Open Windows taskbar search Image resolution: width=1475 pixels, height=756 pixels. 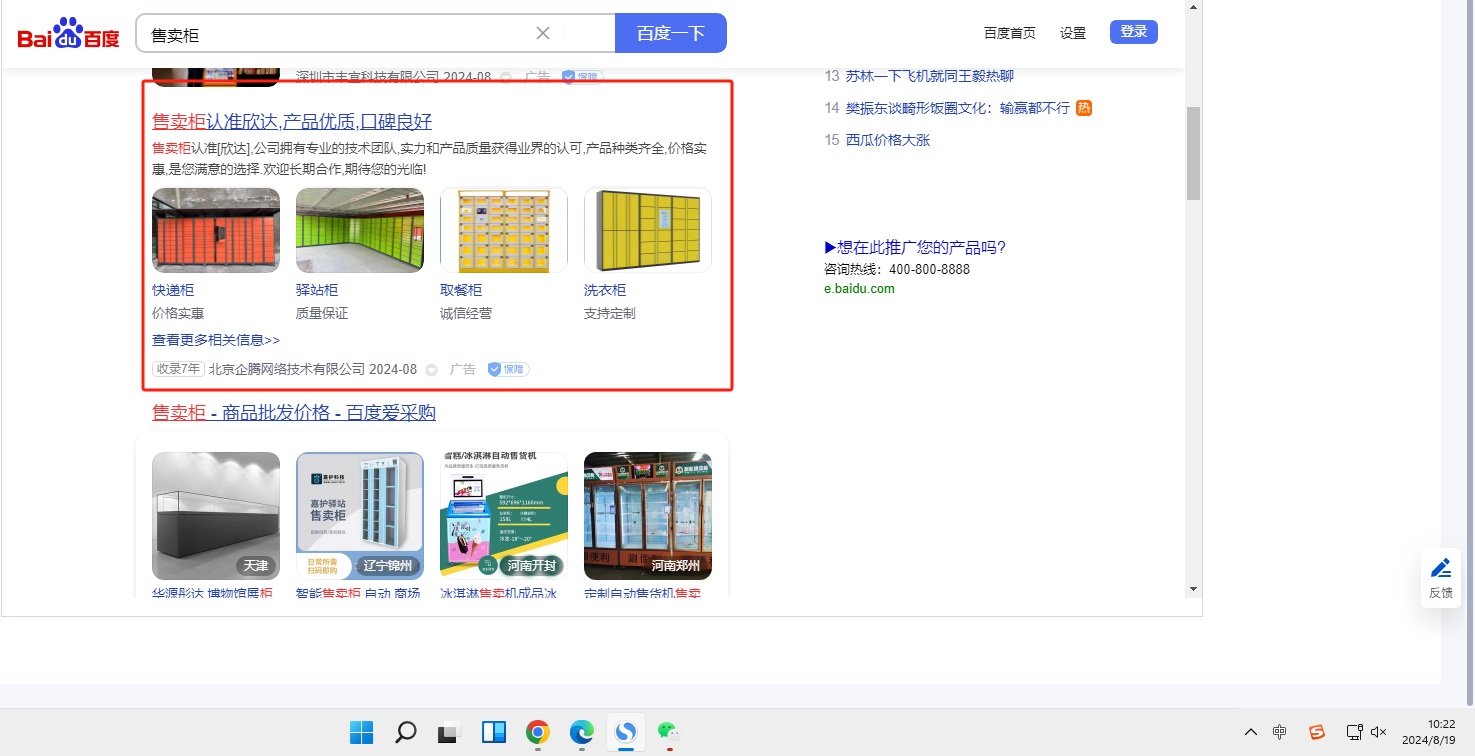point(405,732)
